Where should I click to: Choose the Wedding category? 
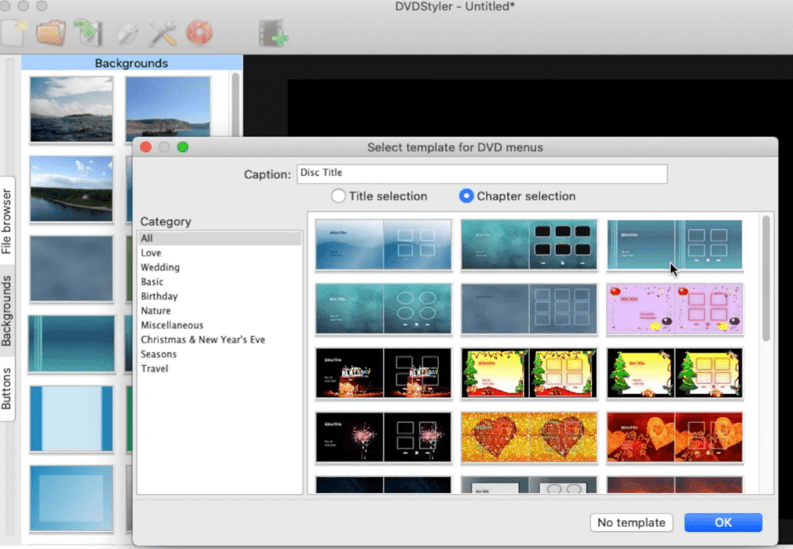(x=160, y=268)
